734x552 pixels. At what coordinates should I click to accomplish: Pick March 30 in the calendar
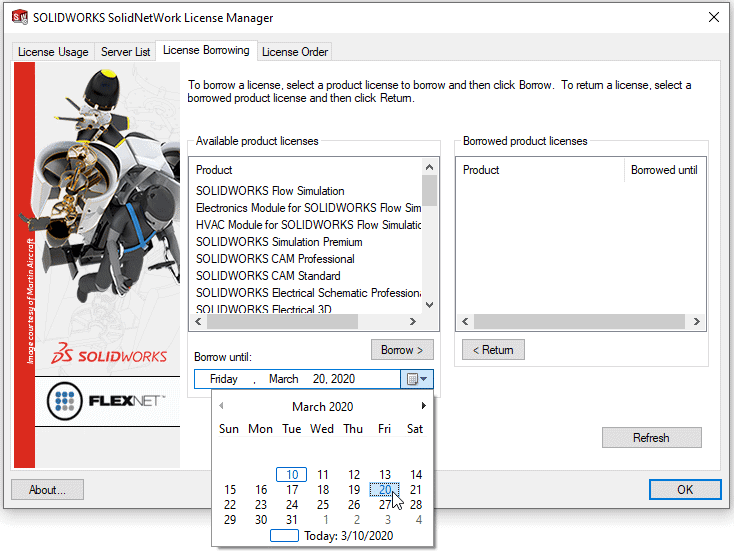(x=261, y=520)
